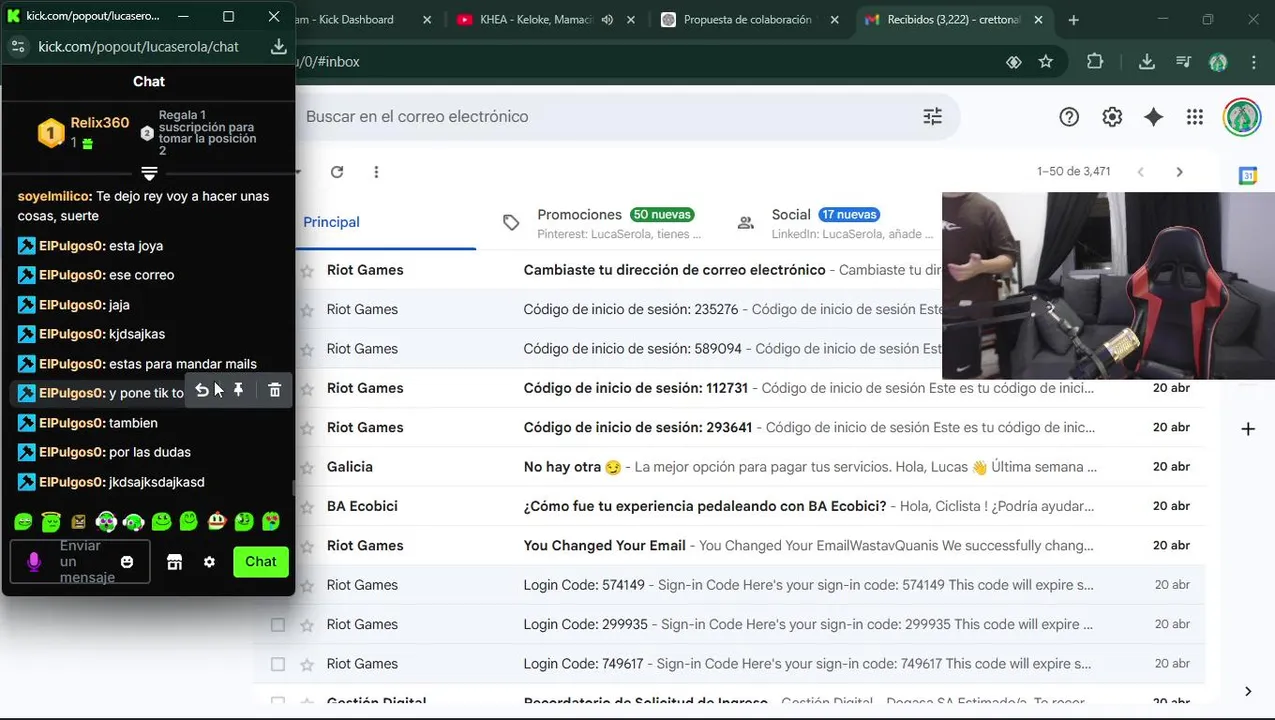Viewport: 1275px width, 720px height.
Task: Mute the KHEA tab via speaker icon
Action: (607, 20)
